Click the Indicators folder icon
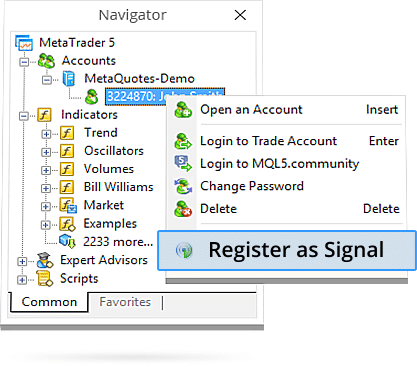Screen dimensions: 417x367 (x=44, y=115)
